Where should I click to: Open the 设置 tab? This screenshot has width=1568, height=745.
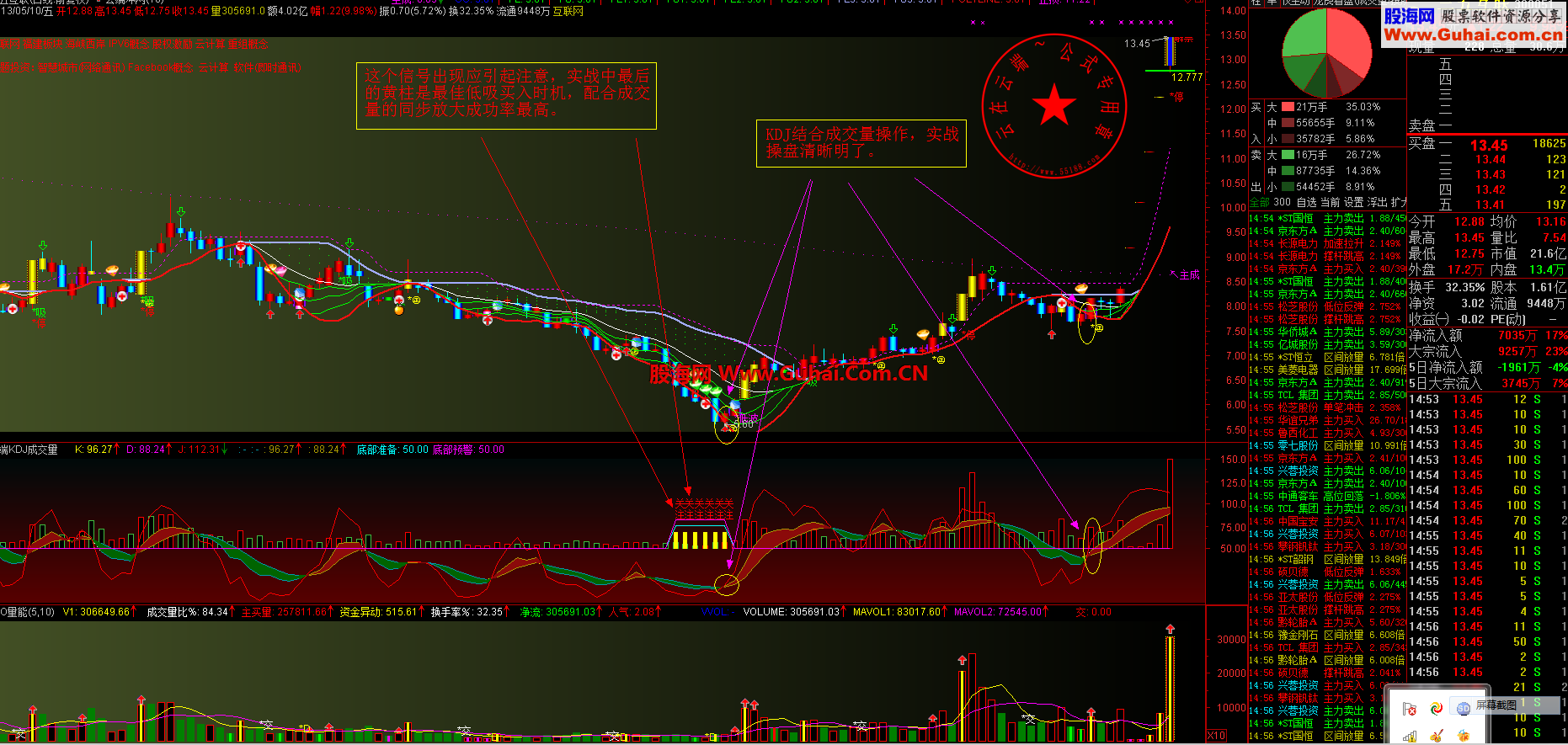(1353, 202)
